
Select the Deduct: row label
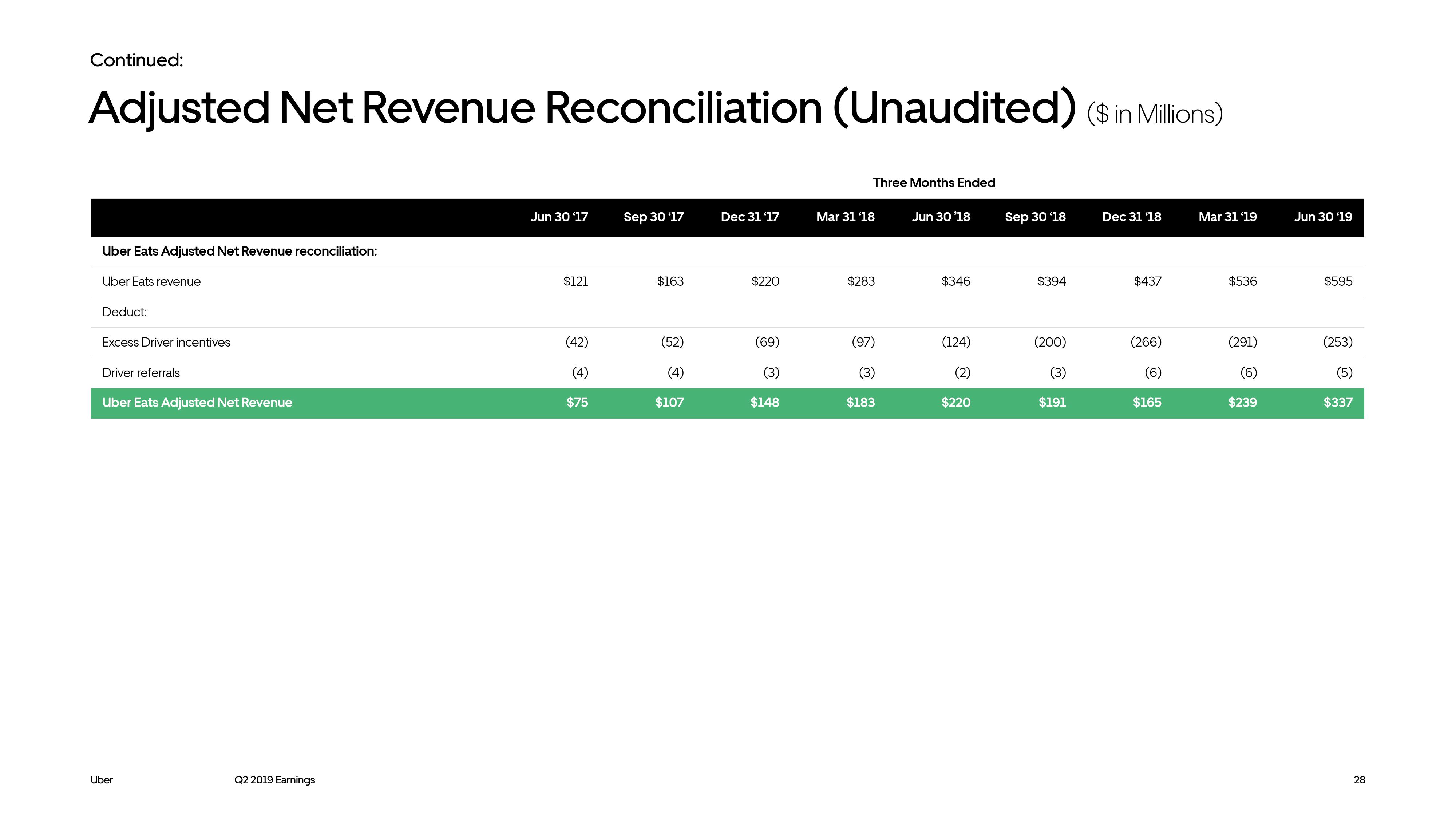pyautogui.click(x=124, y=312)
